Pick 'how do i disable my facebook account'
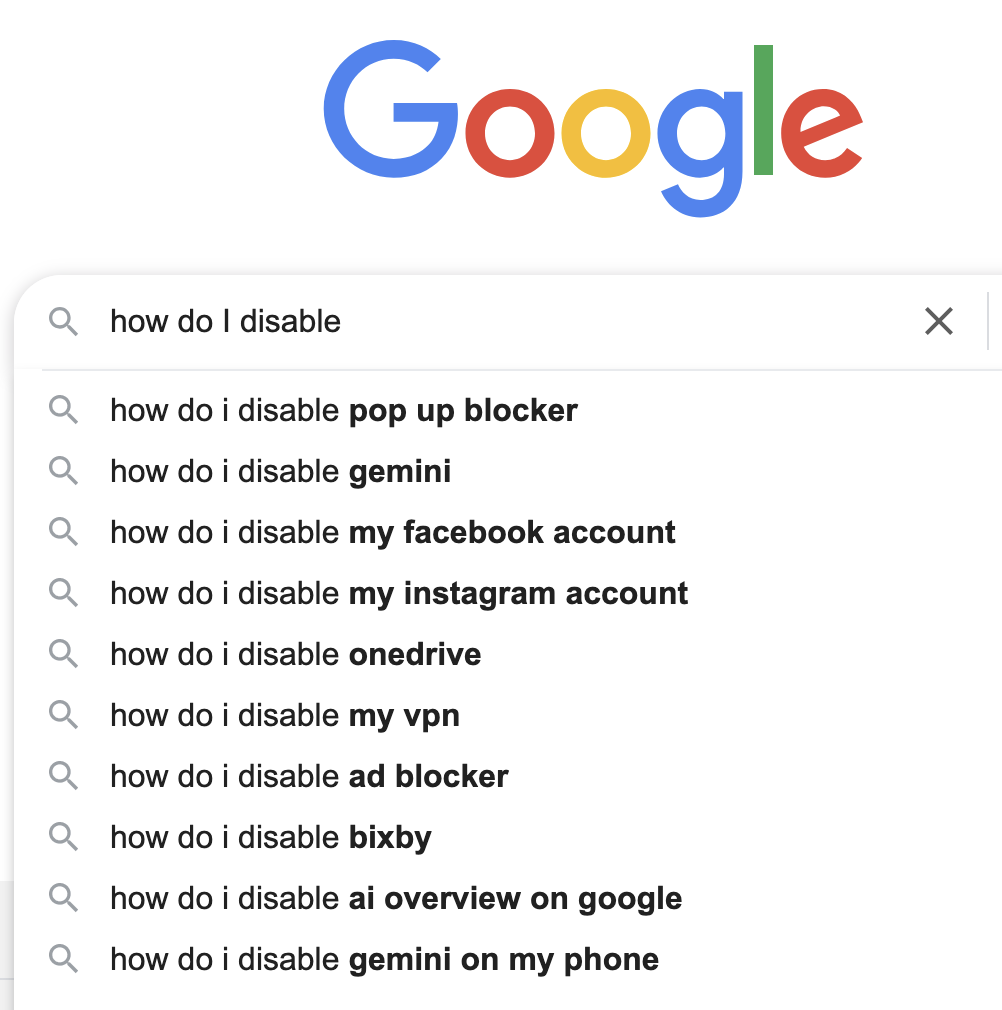The width and height of the screenshot is (1002, 1010). pyautogui.click(x=508, y=532)
